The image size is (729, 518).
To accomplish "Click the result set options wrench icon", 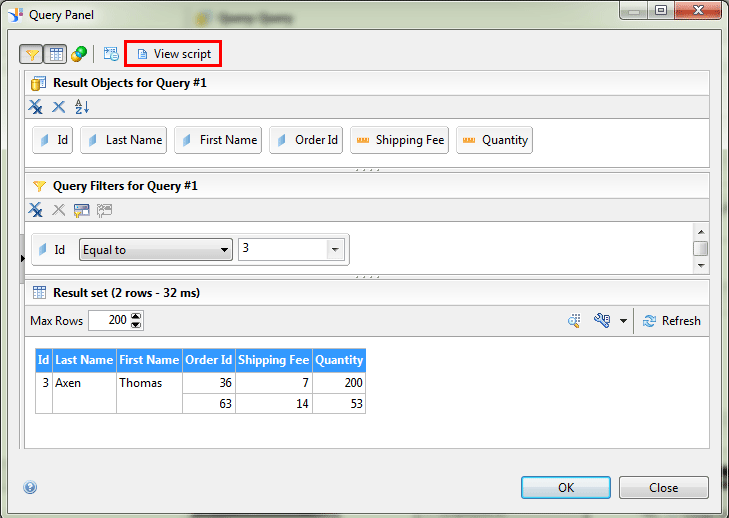I will coord(602,320).
